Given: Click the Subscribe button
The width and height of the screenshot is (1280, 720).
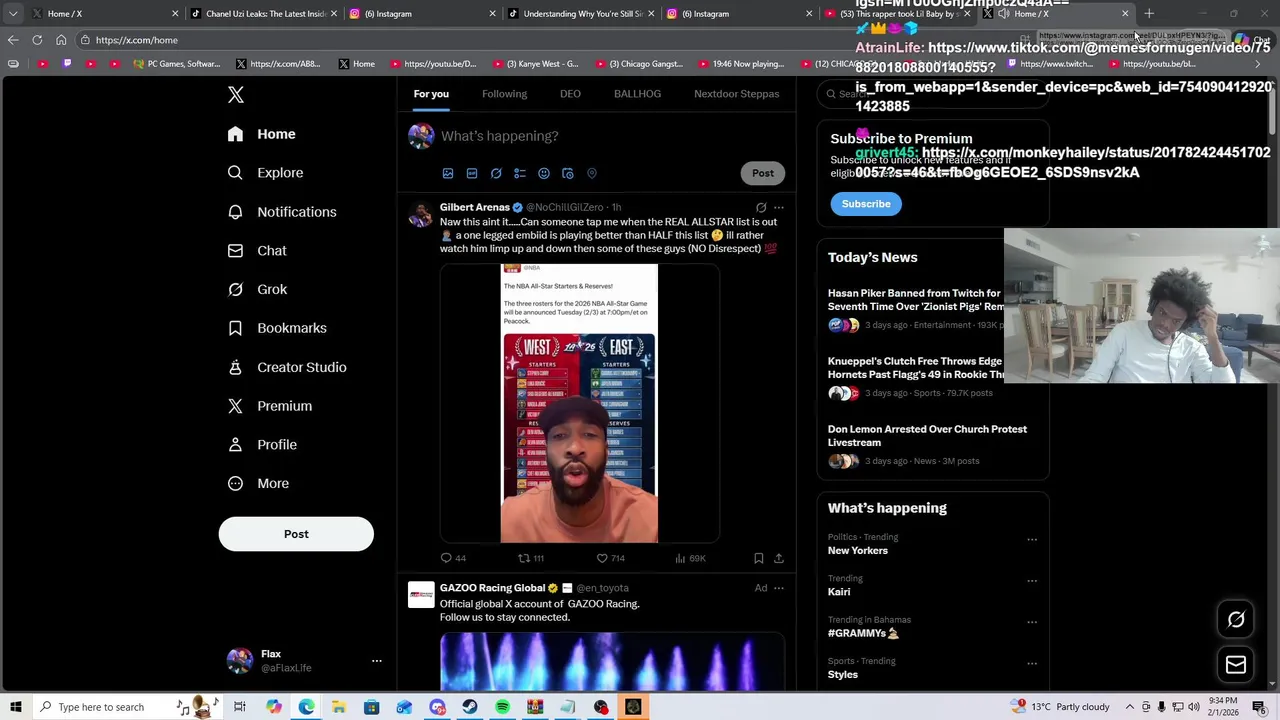Looking at the screenshot, I should 866,204.
